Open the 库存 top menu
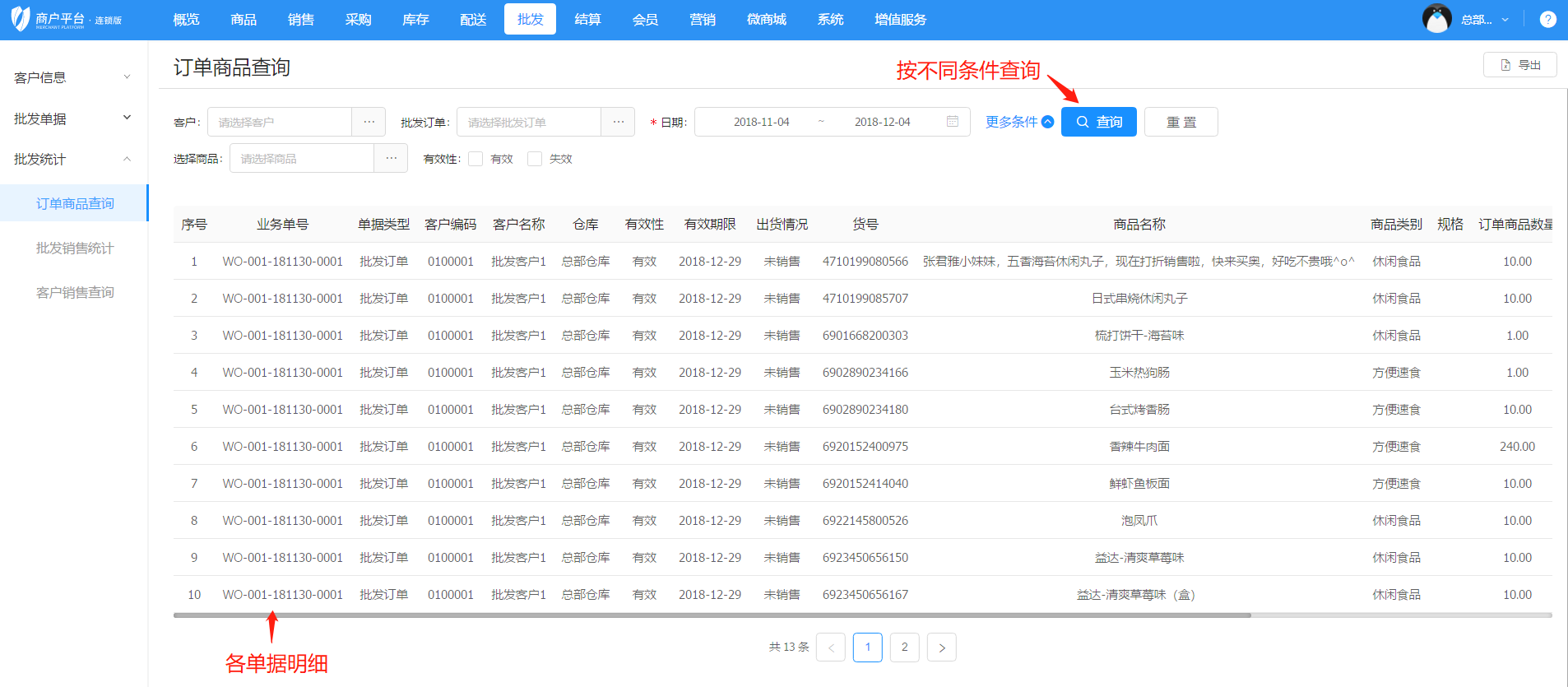Viewport: 1568px width, 687px height. [415, 20]
